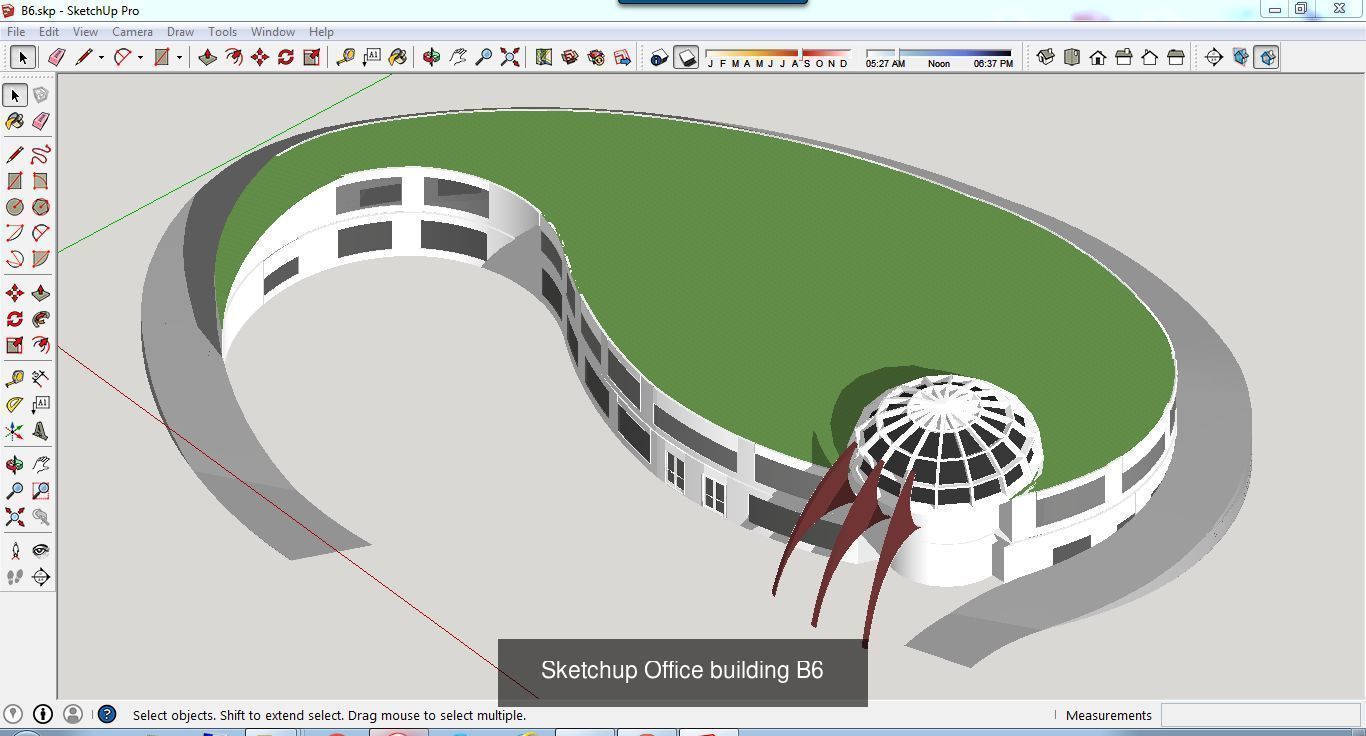The height and width of the screenshot is (736, 1366).
Task: Select the Freehand tool in side palette
Action: (41, 154)
